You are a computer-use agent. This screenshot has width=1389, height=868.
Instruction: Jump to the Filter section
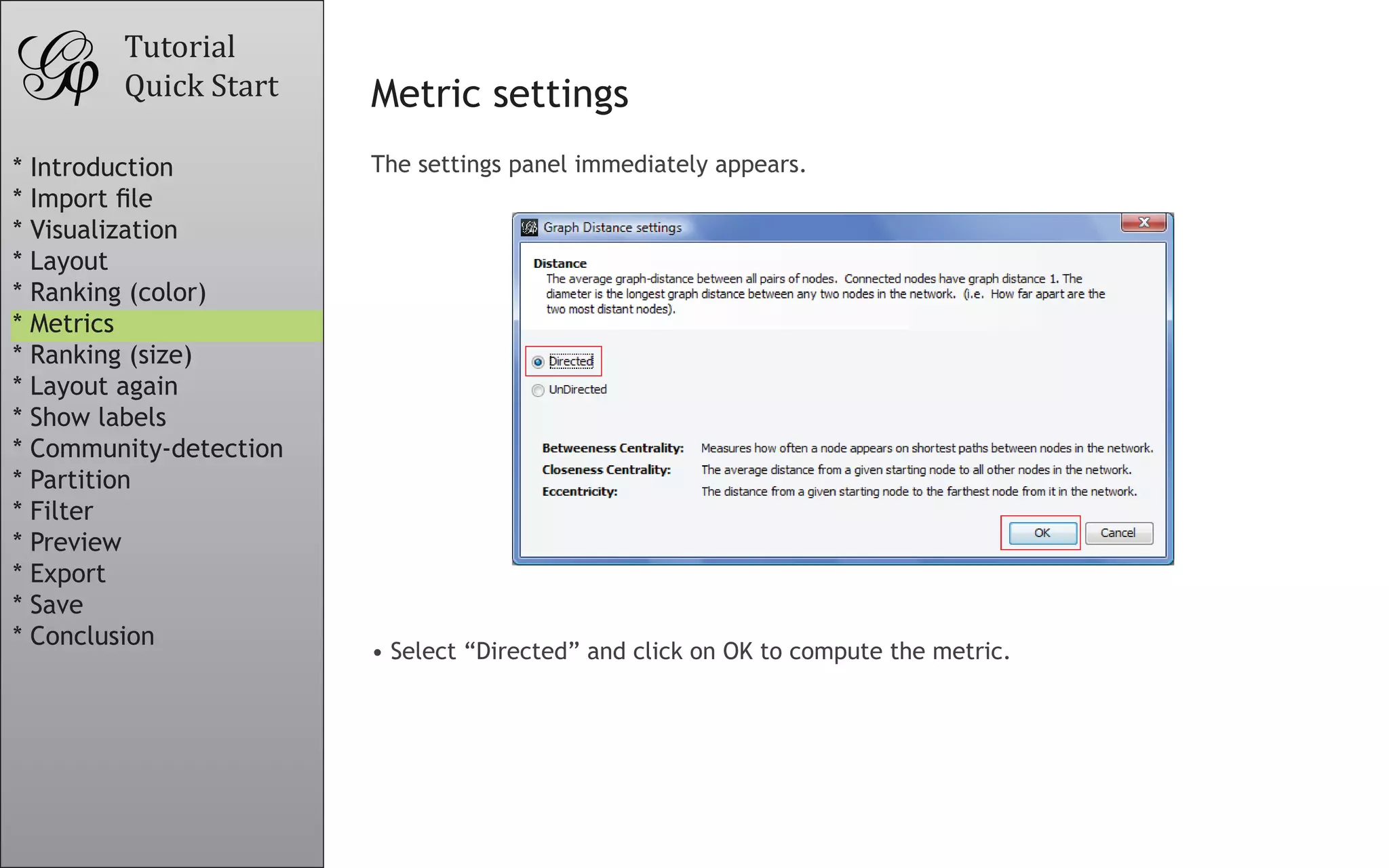(x=61, y=511)
